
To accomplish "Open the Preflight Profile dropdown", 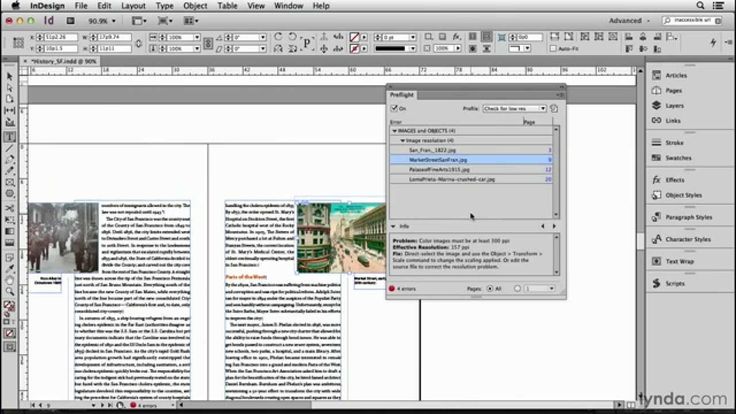I will (515, 108).
